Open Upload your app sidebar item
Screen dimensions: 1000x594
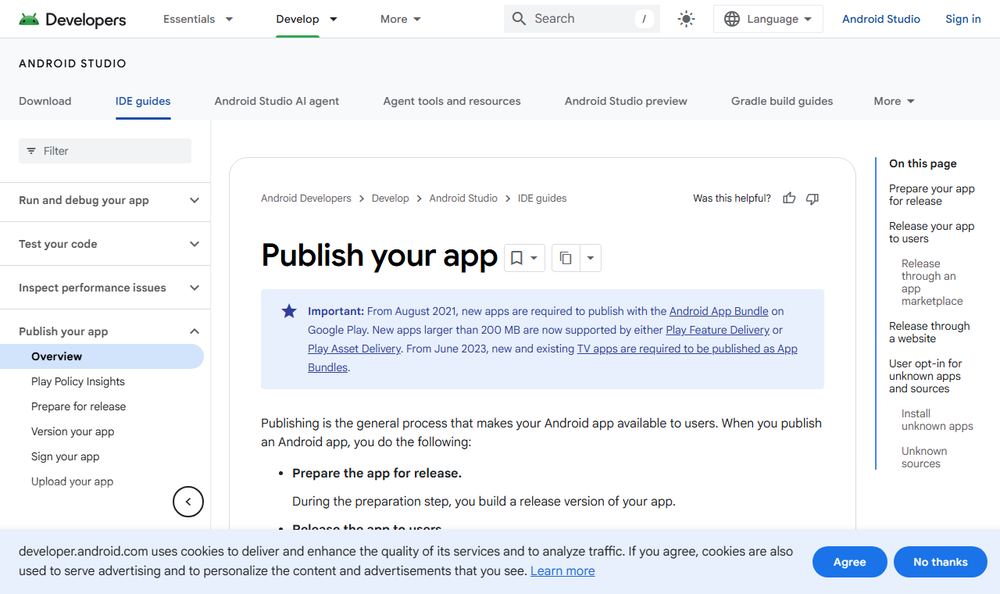(x=72, y=482)
